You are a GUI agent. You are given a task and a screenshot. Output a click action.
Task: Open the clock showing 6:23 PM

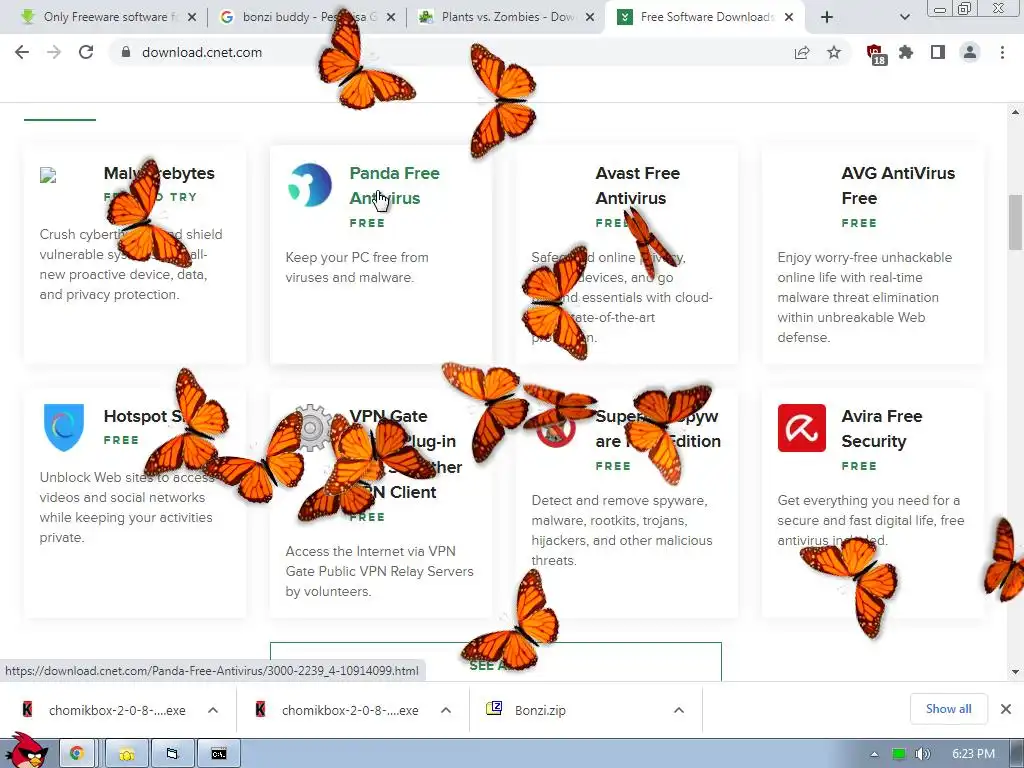click(973, 754)
